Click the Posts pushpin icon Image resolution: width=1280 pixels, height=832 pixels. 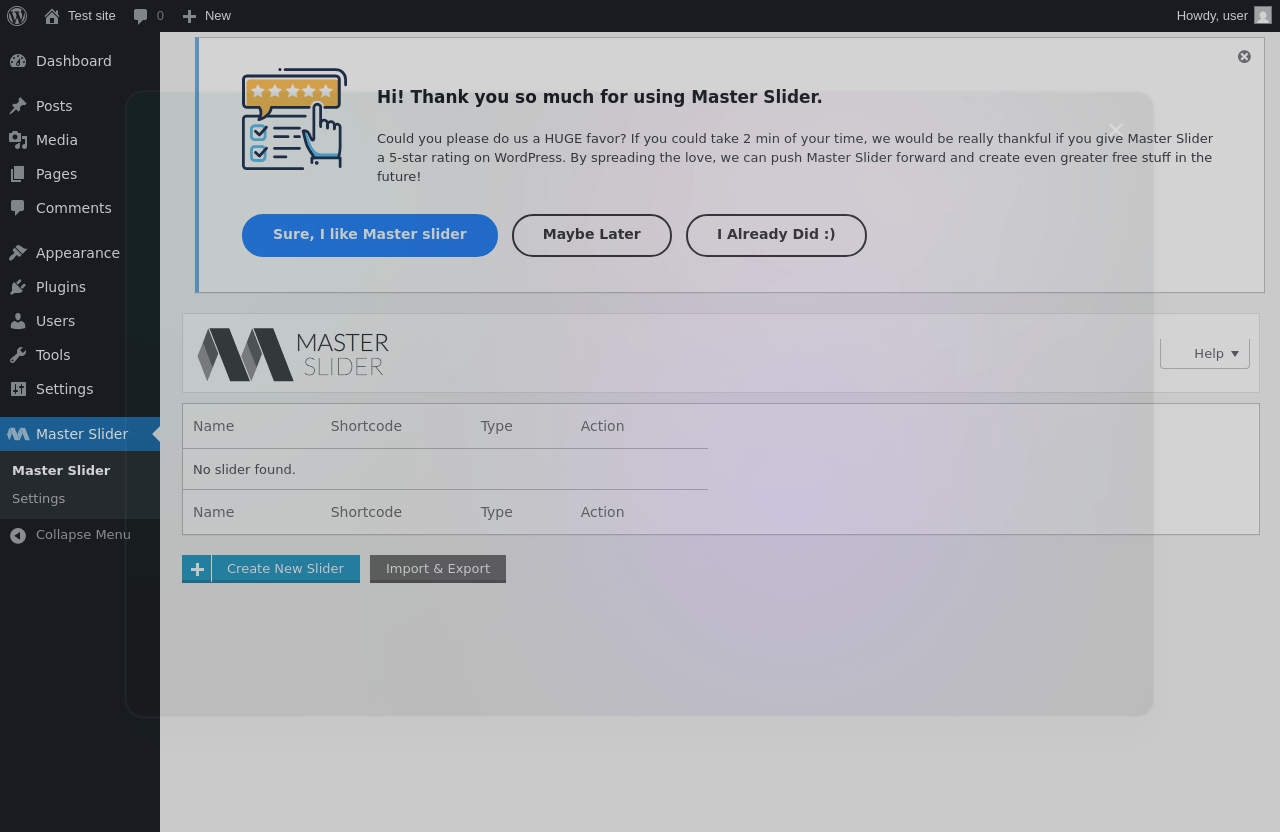18,106
